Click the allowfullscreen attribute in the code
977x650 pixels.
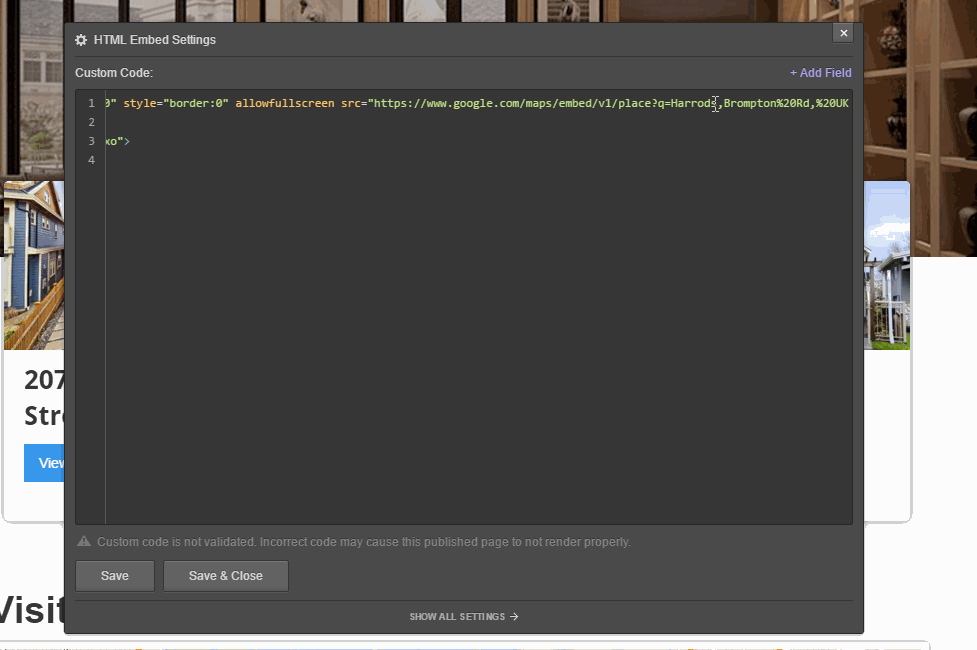point(284,103)
